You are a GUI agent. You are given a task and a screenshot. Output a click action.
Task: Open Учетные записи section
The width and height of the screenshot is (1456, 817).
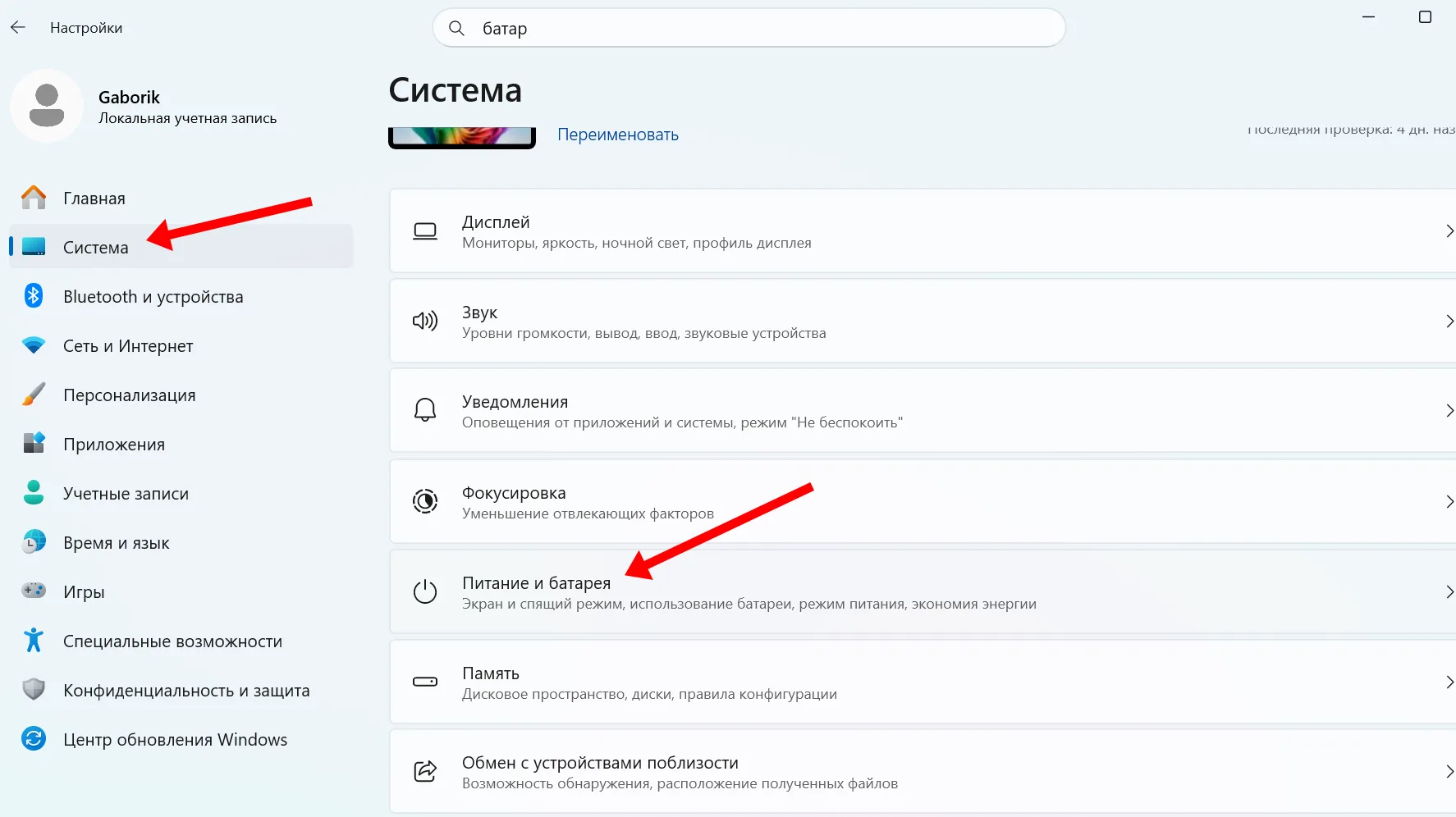pos(181,493)
